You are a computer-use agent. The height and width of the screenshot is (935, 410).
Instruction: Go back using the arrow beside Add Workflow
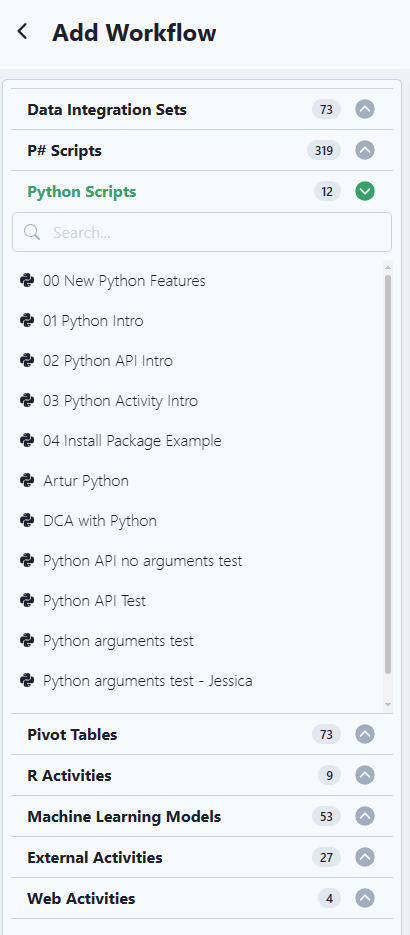23,32
